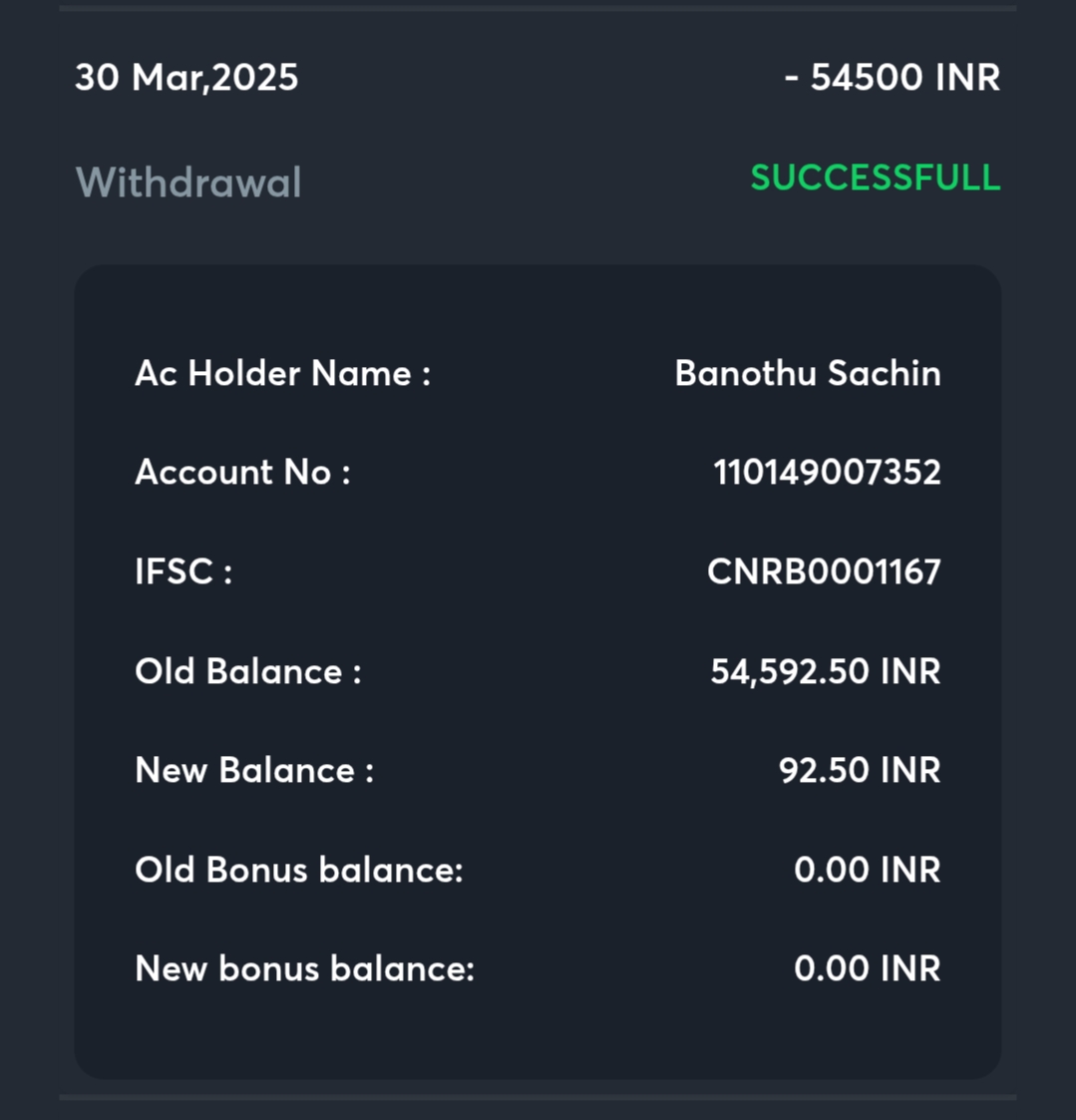Tap the account number 110149007352
Image resolution: width=1076 pixels, height=1120 pixels.
(827, 472)
